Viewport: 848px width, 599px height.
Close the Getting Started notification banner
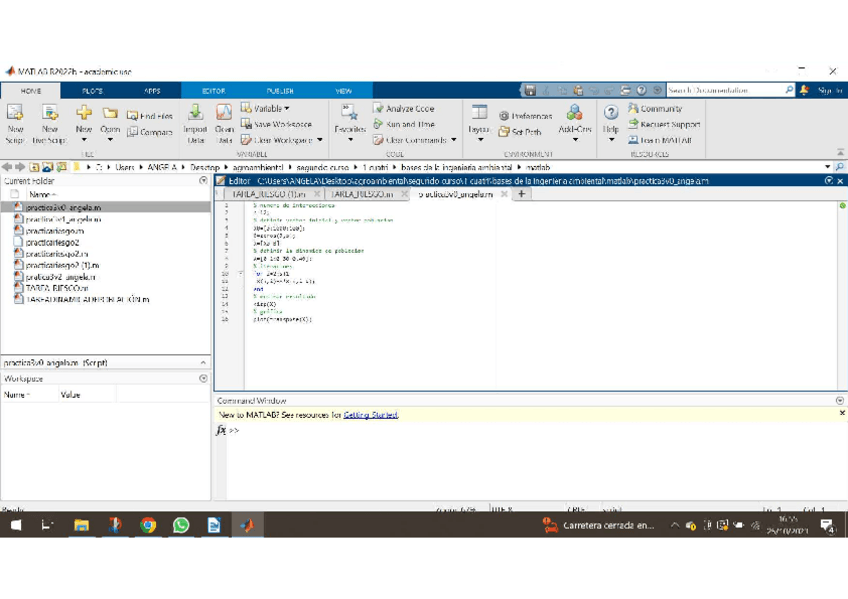click(x=841, y=413)
